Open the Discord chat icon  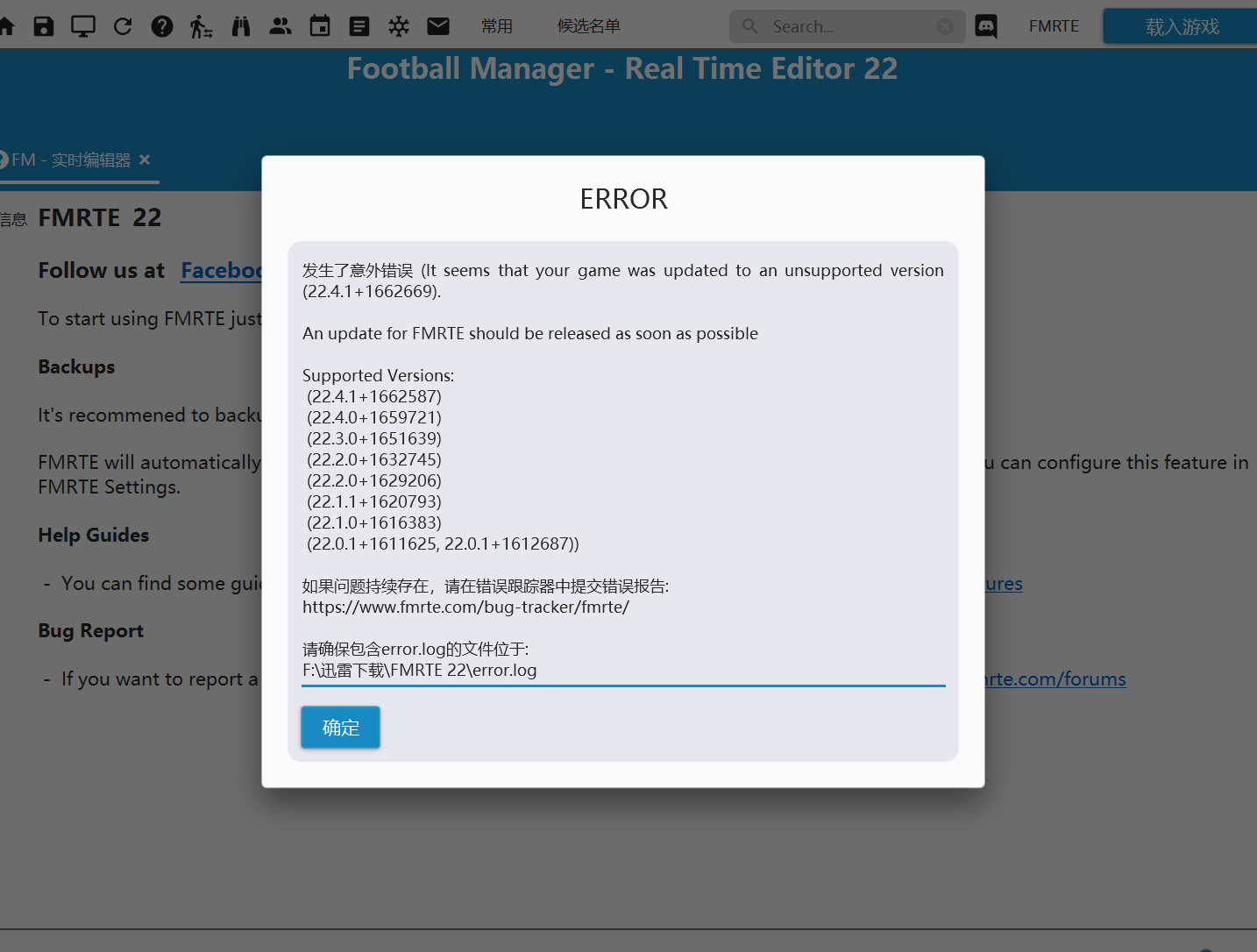pos(986,26)
